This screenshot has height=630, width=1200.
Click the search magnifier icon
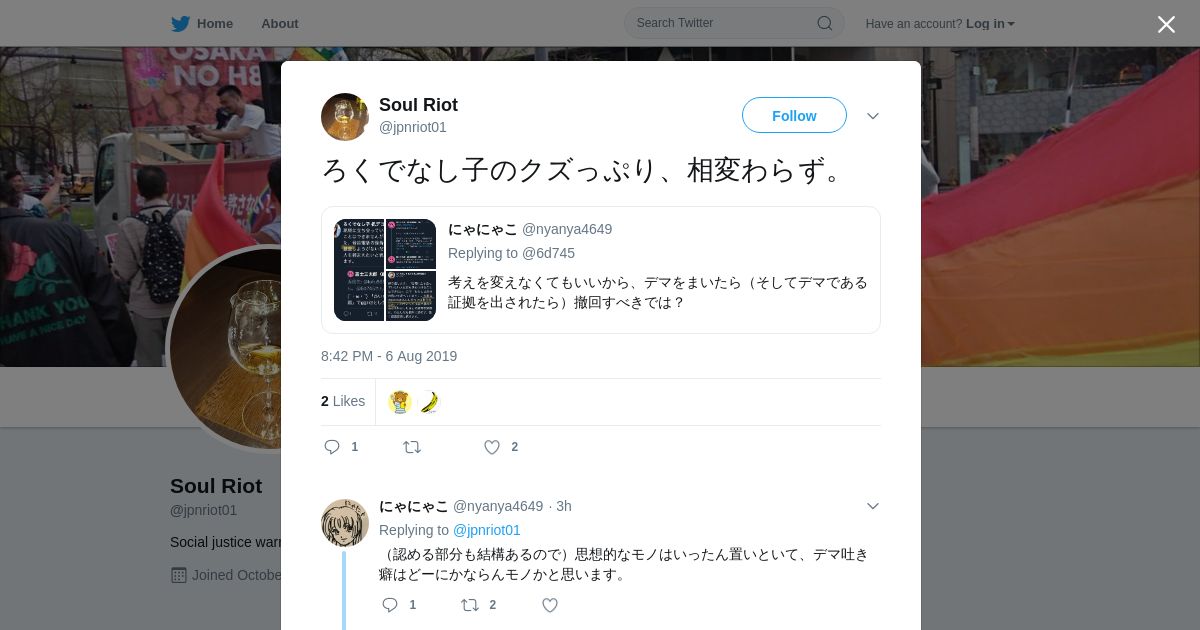pyautogui.click(x=825, y=23)
